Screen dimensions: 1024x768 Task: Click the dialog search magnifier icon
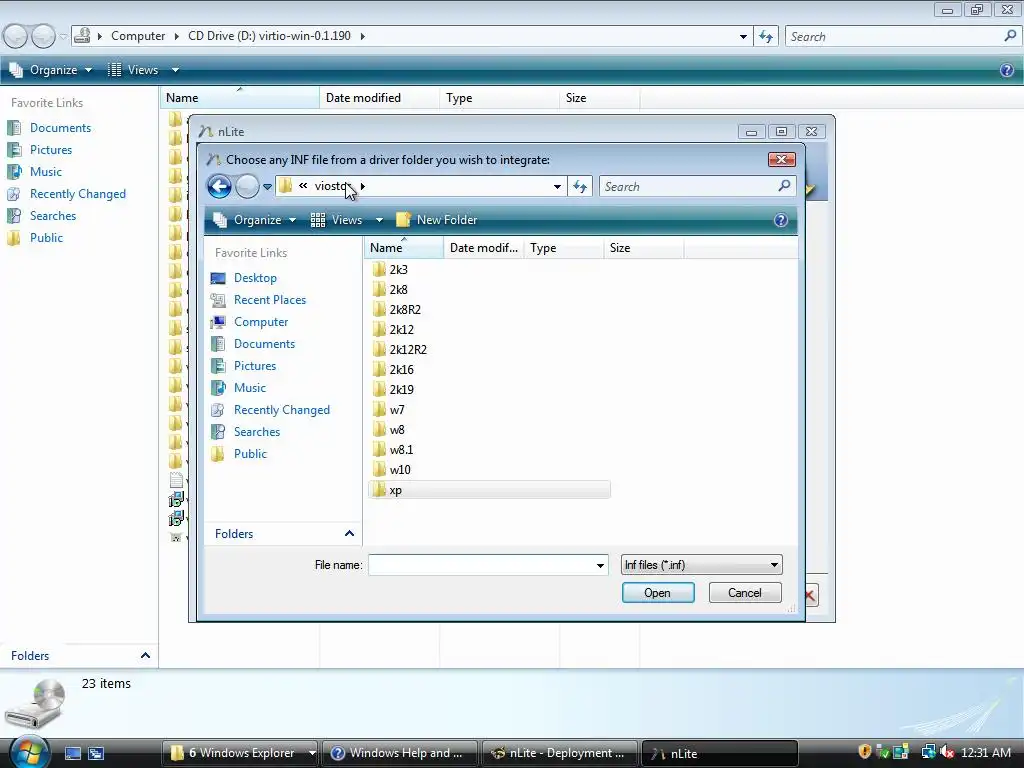[784, 186]
